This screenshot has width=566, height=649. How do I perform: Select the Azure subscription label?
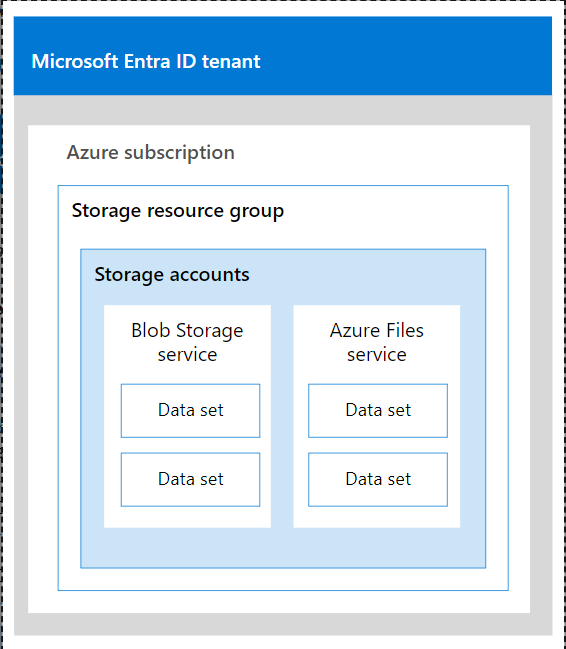151,153
